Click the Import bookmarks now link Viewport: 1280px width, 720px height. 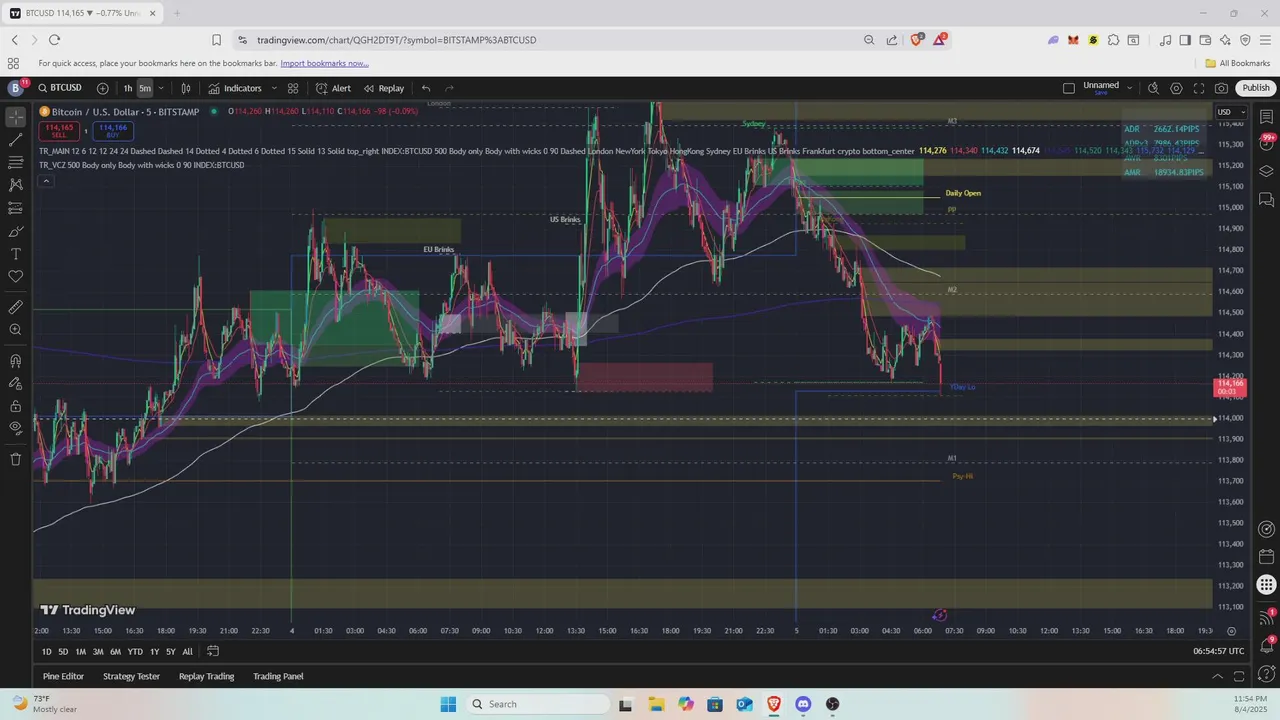point(324,63)
